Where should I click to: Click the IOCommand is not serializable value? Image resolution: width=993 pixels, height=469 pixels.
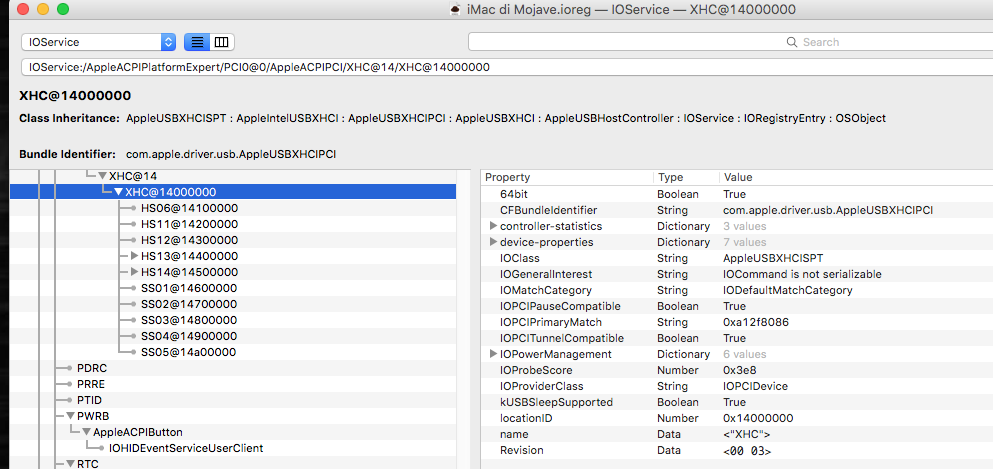(x=802, y=274)
